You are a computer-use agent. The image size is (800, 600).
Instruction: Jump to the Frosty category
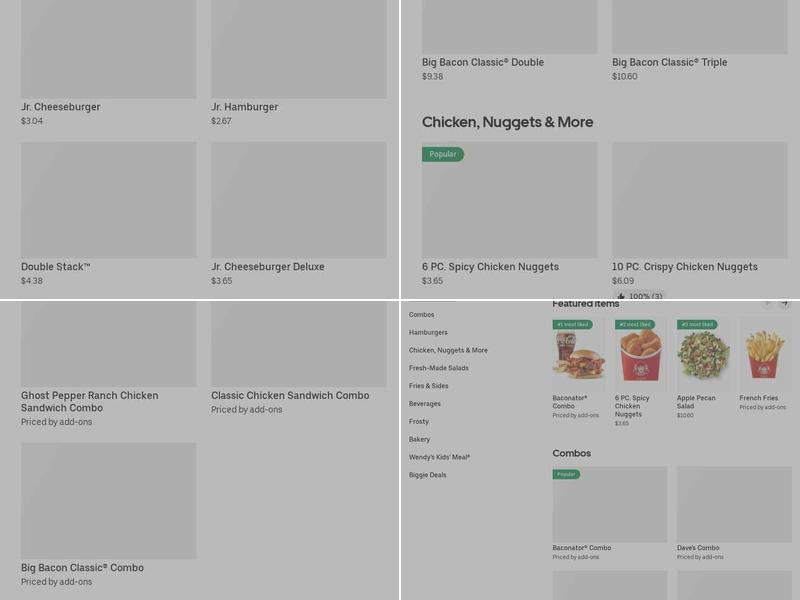[x=419, y=421]
